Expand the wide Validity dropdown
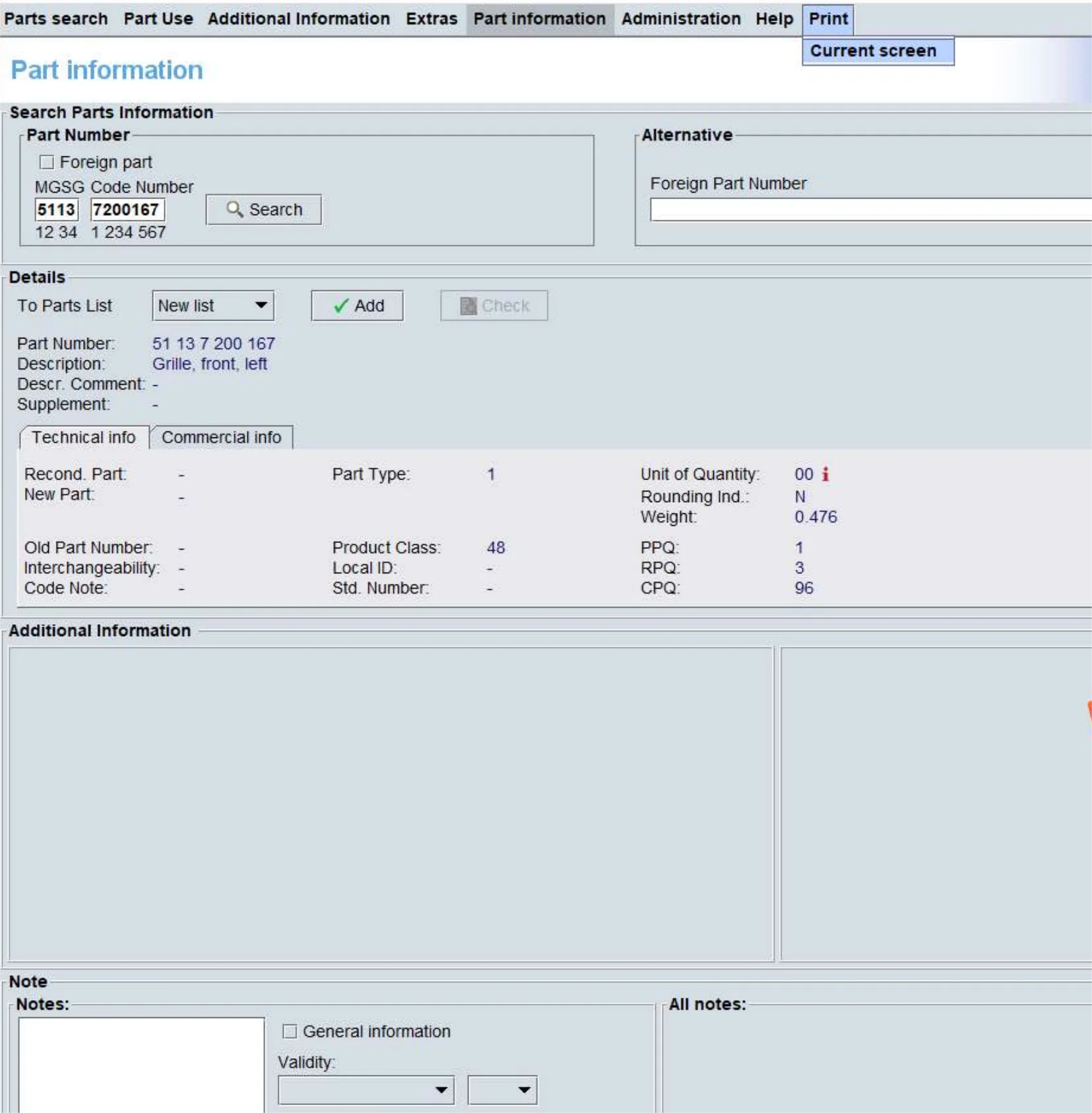This screenshot has height=1113, width=1092. [366, 1090]
